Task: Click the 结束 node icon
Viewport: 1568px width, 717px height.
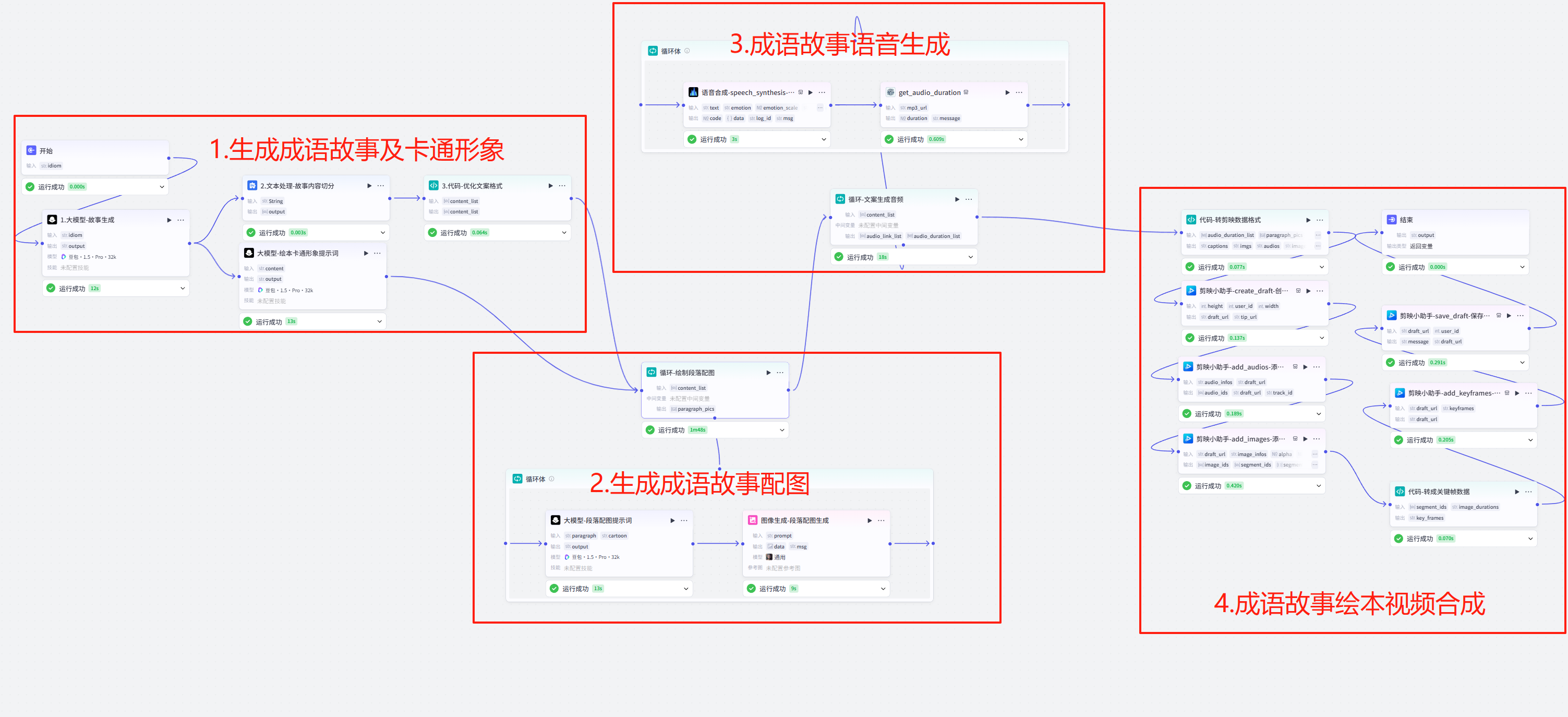Action: 1392,220
